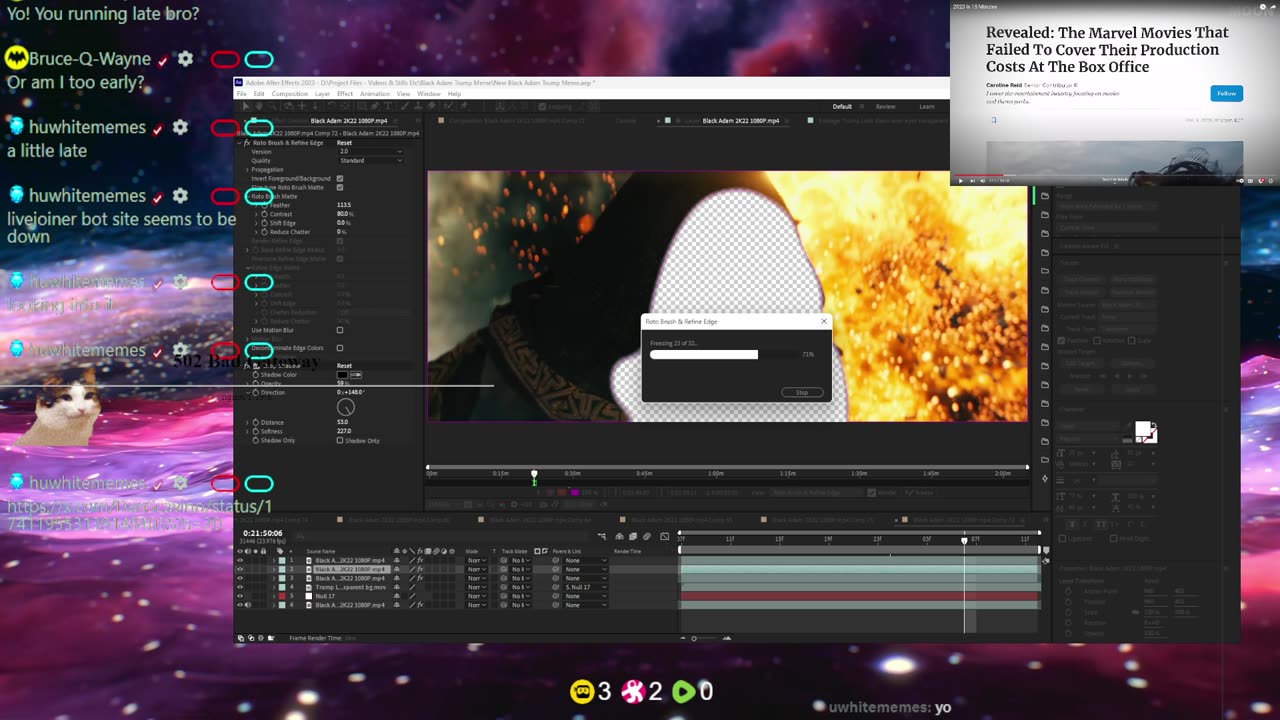
Task: Enable Decontaminate Edge Colors checkbox
Action: tap(340, 348)
